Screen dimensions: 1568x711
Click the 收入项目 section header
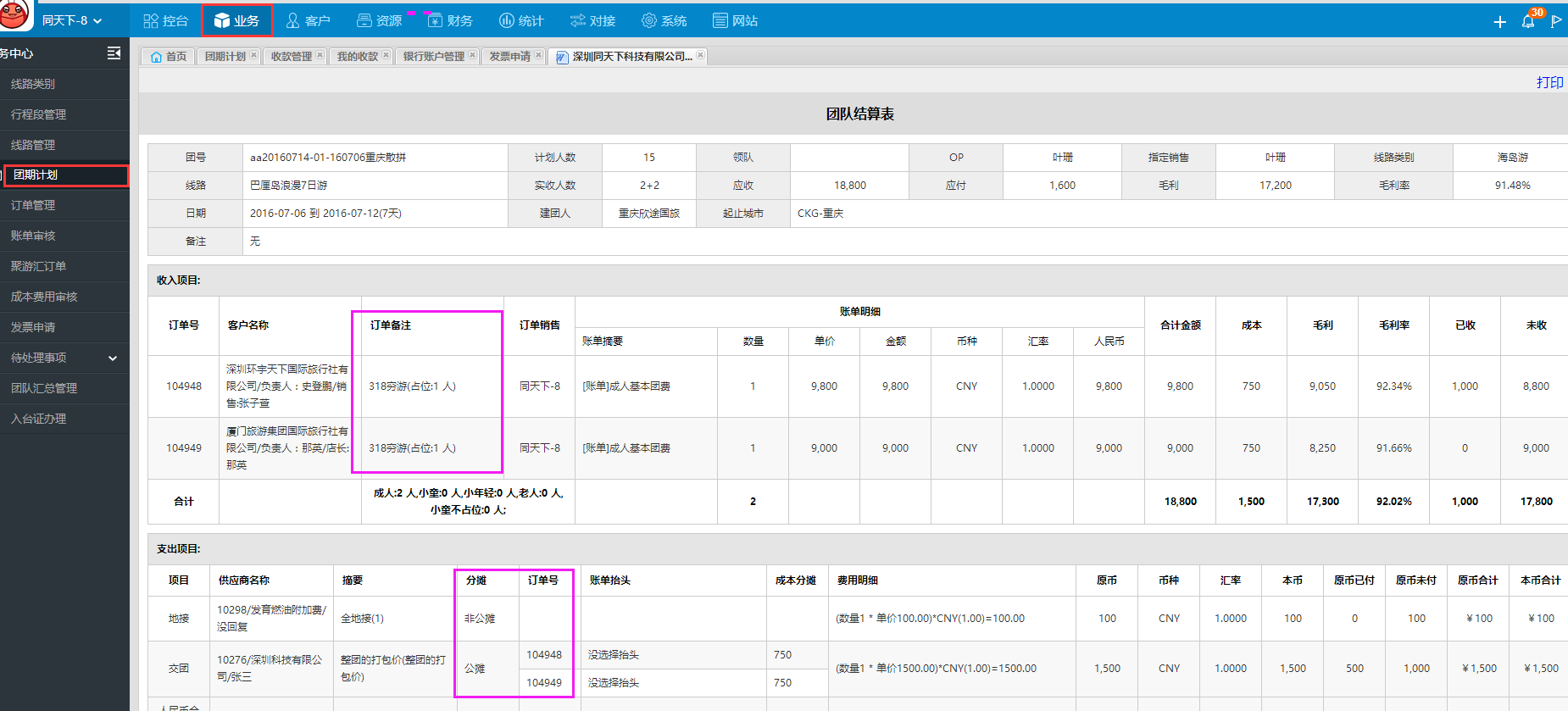(178, 281)
